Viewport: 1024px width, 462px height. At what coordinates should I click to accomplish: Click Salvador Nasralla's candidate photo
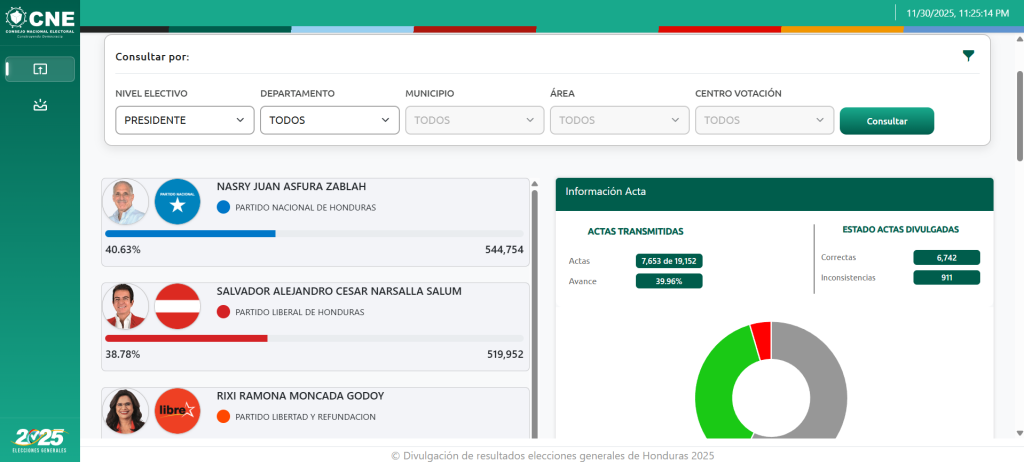(126, 306)
